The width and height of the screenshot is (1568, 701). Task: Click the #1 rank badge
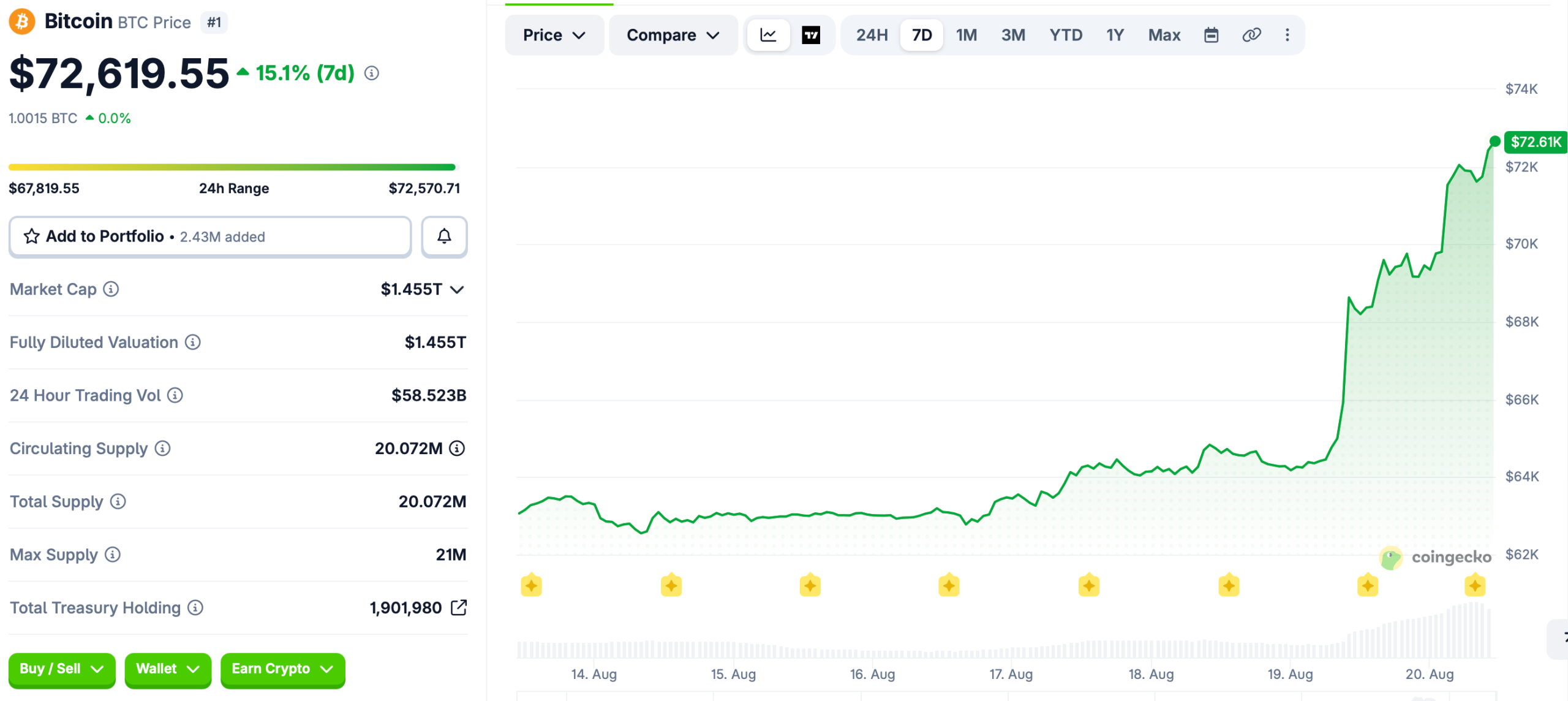tap(214, 23)
